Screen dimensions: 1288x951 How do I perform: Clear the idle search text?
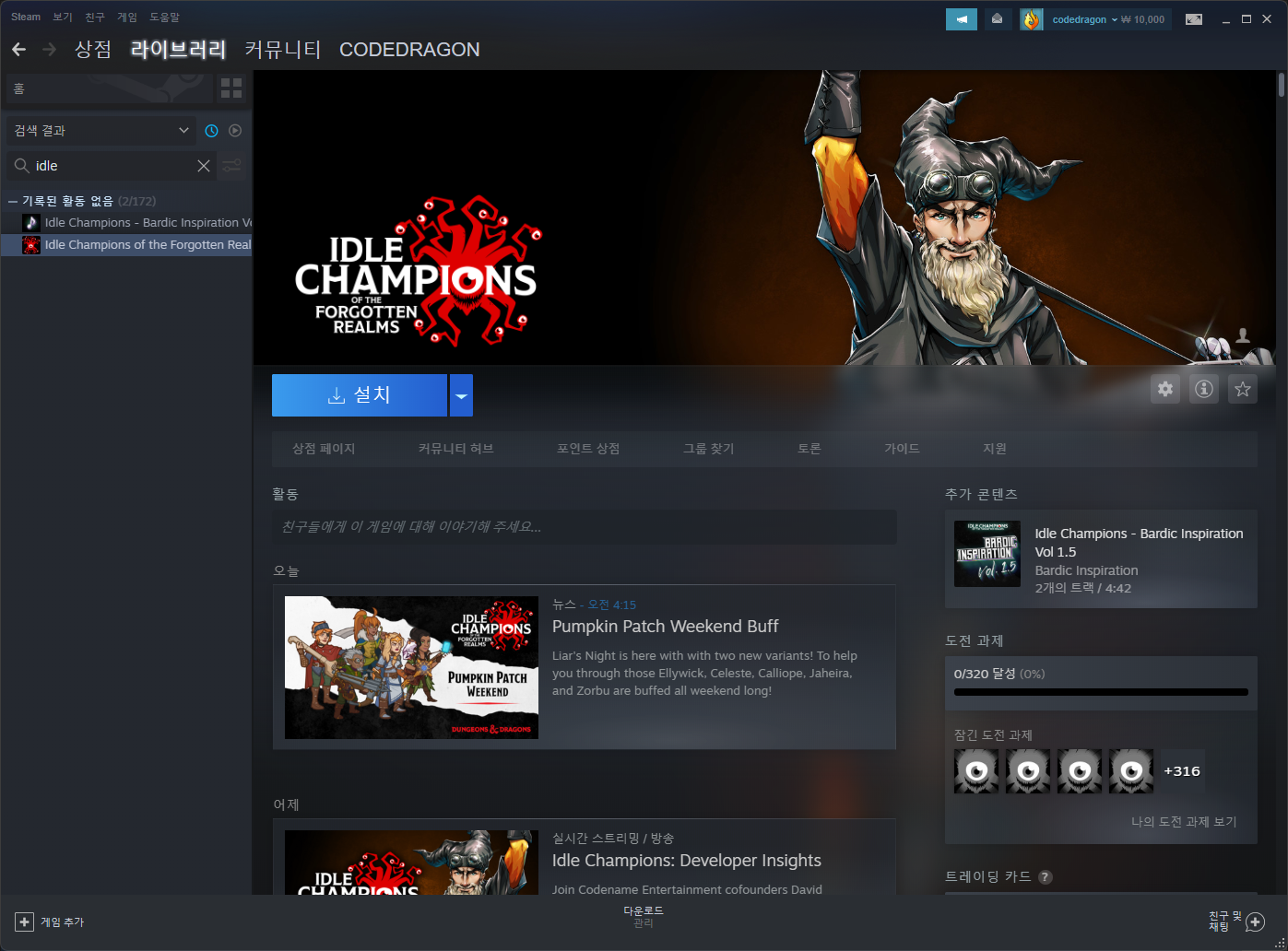[204, 166]
